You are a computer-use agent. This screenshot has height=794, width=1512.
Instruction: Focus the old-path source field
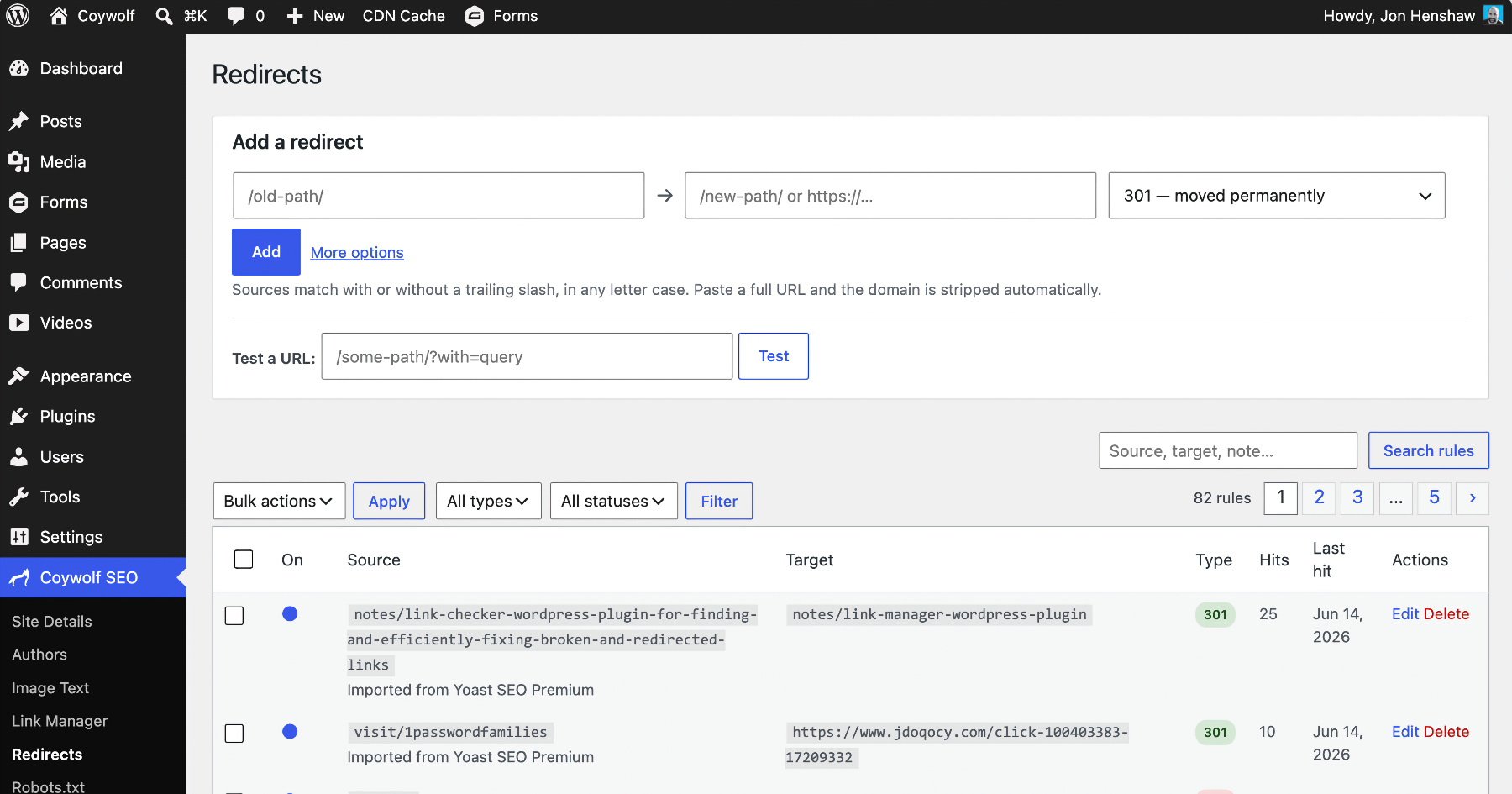(438, 196)
